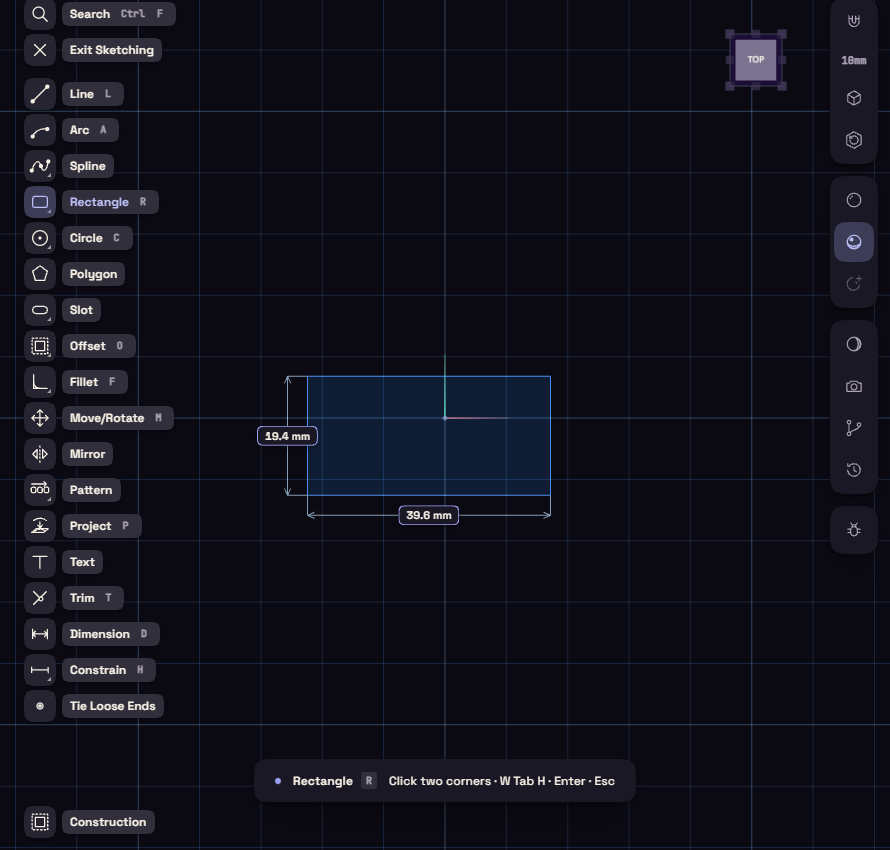The width and height of the screenshot is (890, 850).
Task: Select the Fillet tool icon
Action: tap(40, 382)
